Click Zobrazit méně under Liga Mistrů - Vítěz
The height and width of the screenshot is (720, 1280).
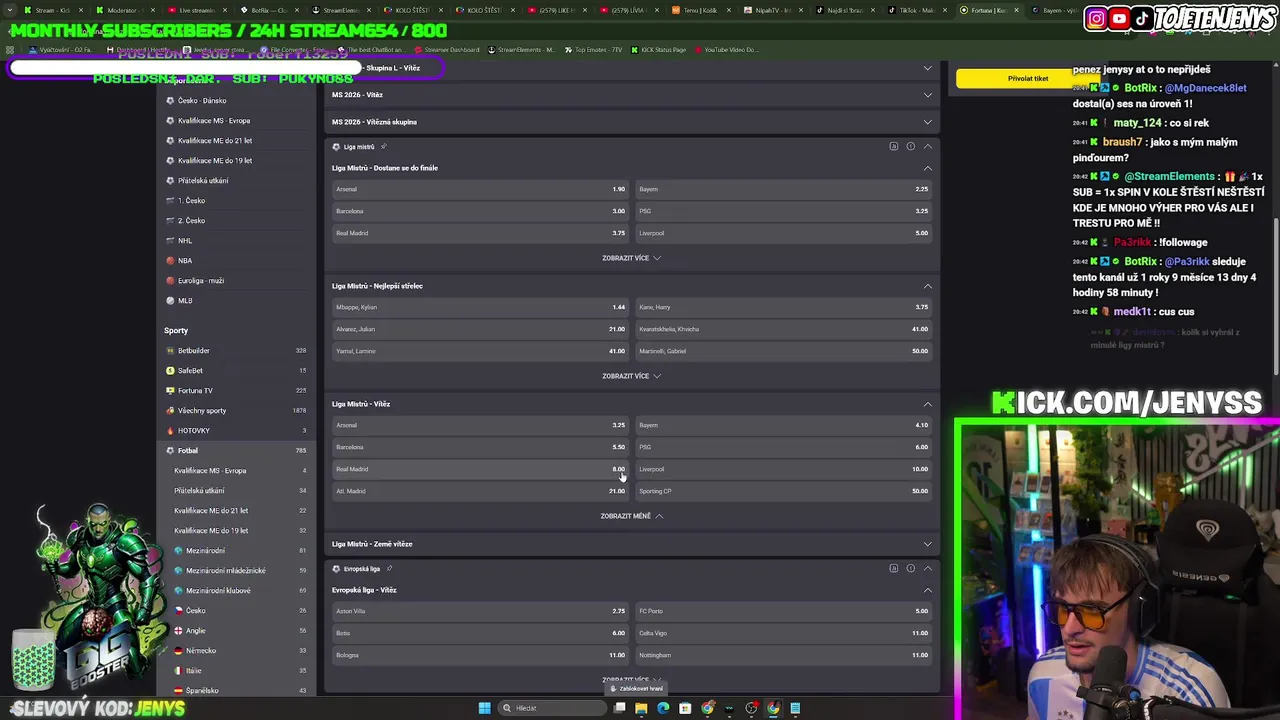[631, 516]
